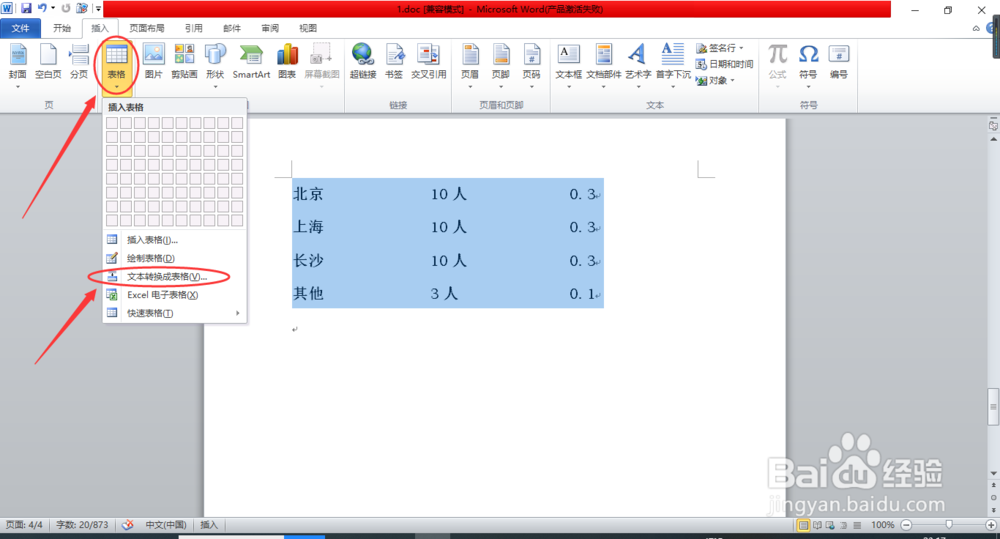Open the spelling check status icon
Screen dimensions: 1000x539
[128, 525]
